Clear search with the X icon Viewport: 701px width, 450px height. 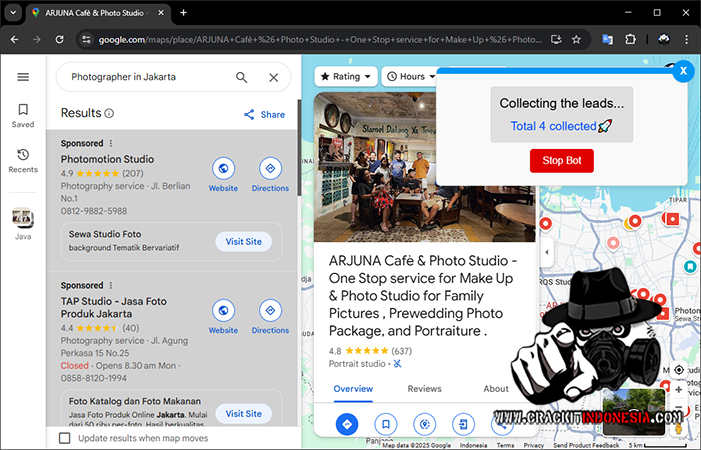coord(273,77)
